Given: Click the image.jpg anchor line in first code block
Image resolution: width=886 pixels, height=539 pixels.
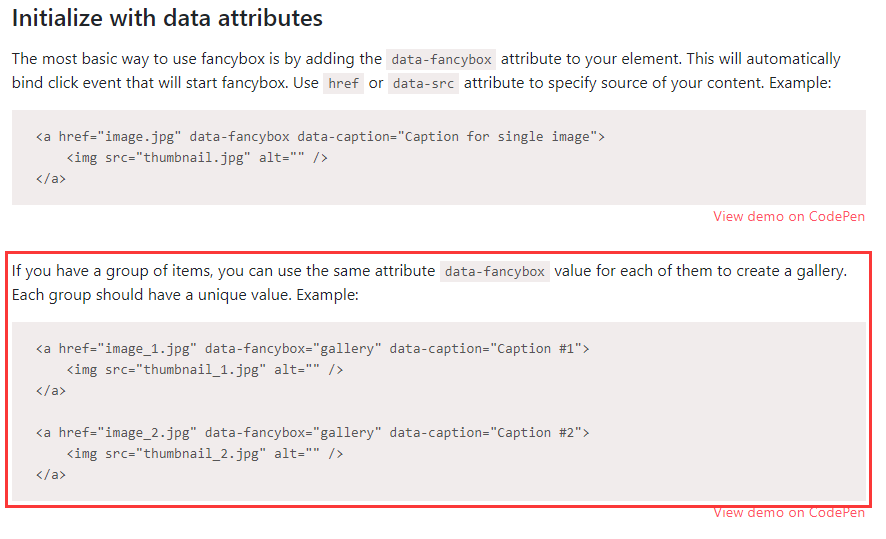Looking at the screenshot, I should click(x=320, y=137).
